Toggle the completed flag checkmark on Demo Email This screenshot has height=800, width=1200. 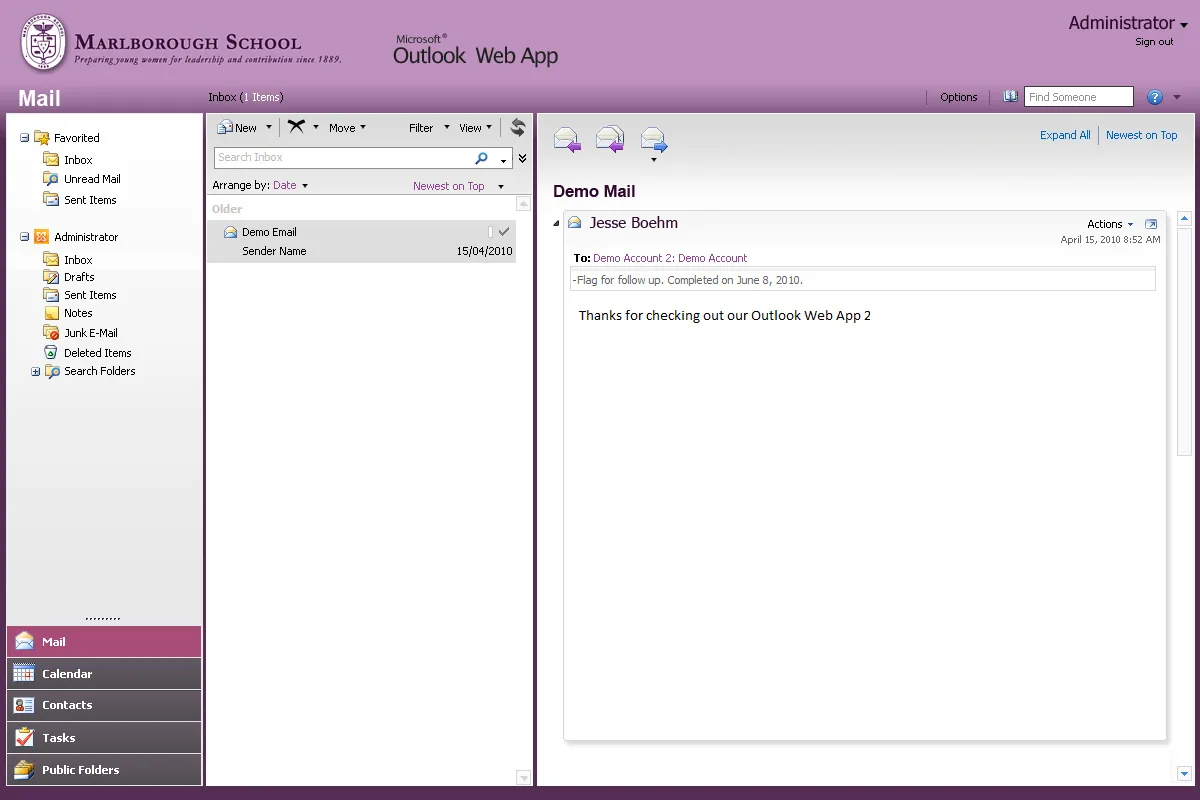[504, 232]
